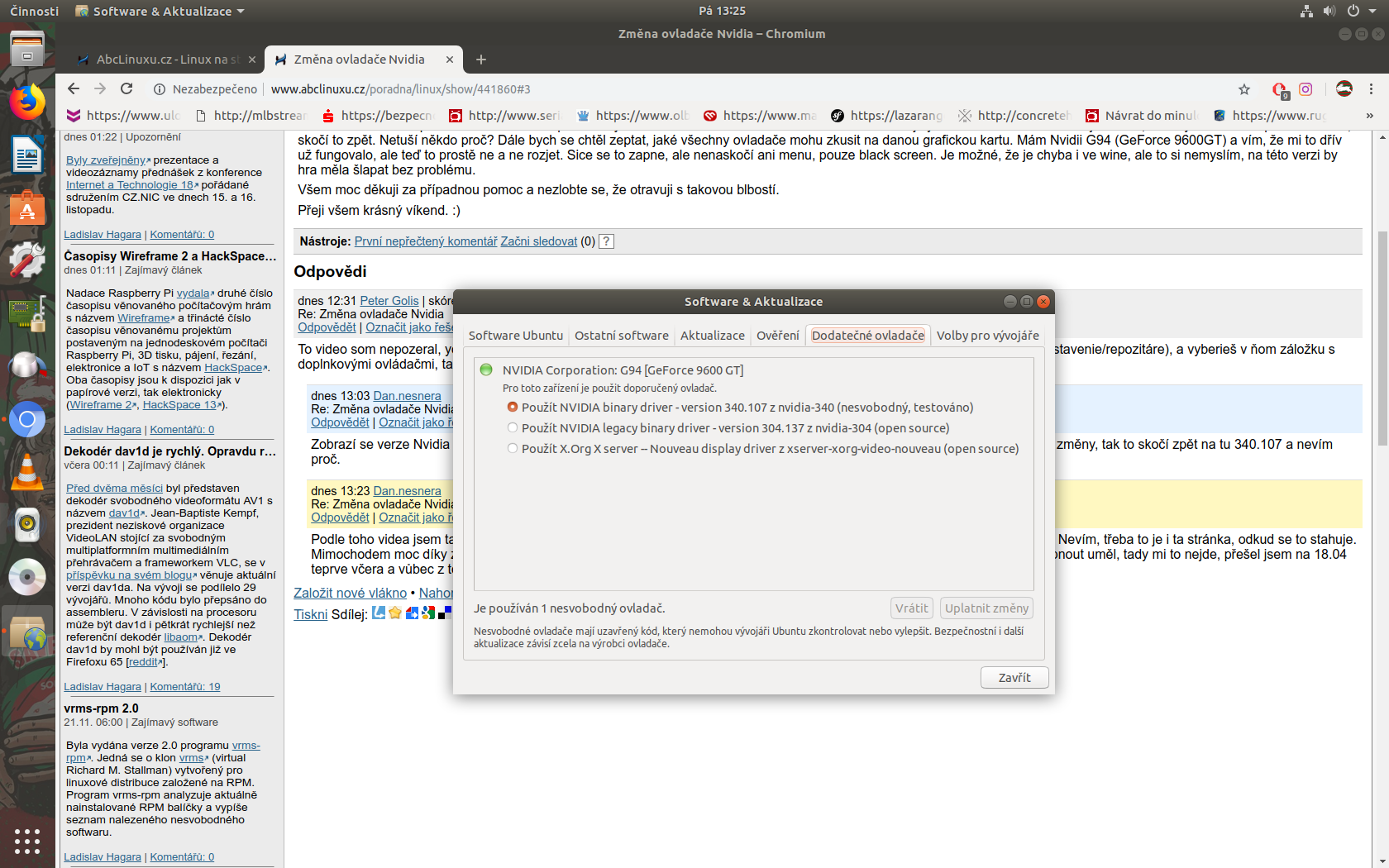The image size is (1389, 868).
Task: Open the Software & Aktualizace app menu
Action: (x=160, y=11)
